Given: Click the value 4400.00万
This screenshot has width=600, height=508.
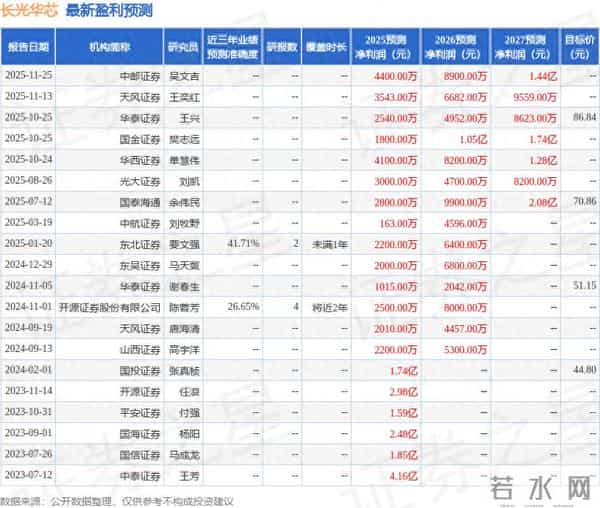Looking at the screenshot, I should pos(395,77).
